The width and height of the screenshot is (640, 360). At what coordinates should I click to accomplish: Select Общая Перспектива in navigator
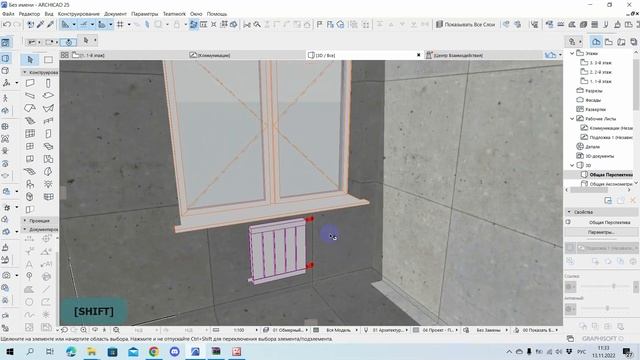point(611,175)
